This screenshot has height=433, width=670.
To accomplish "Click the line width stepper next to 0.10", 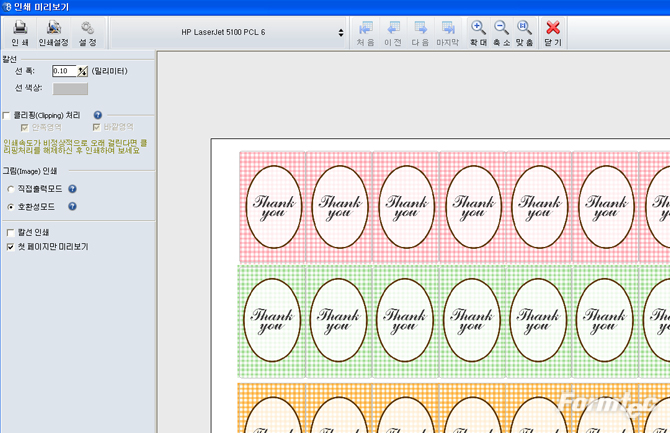I will [82, 71].
